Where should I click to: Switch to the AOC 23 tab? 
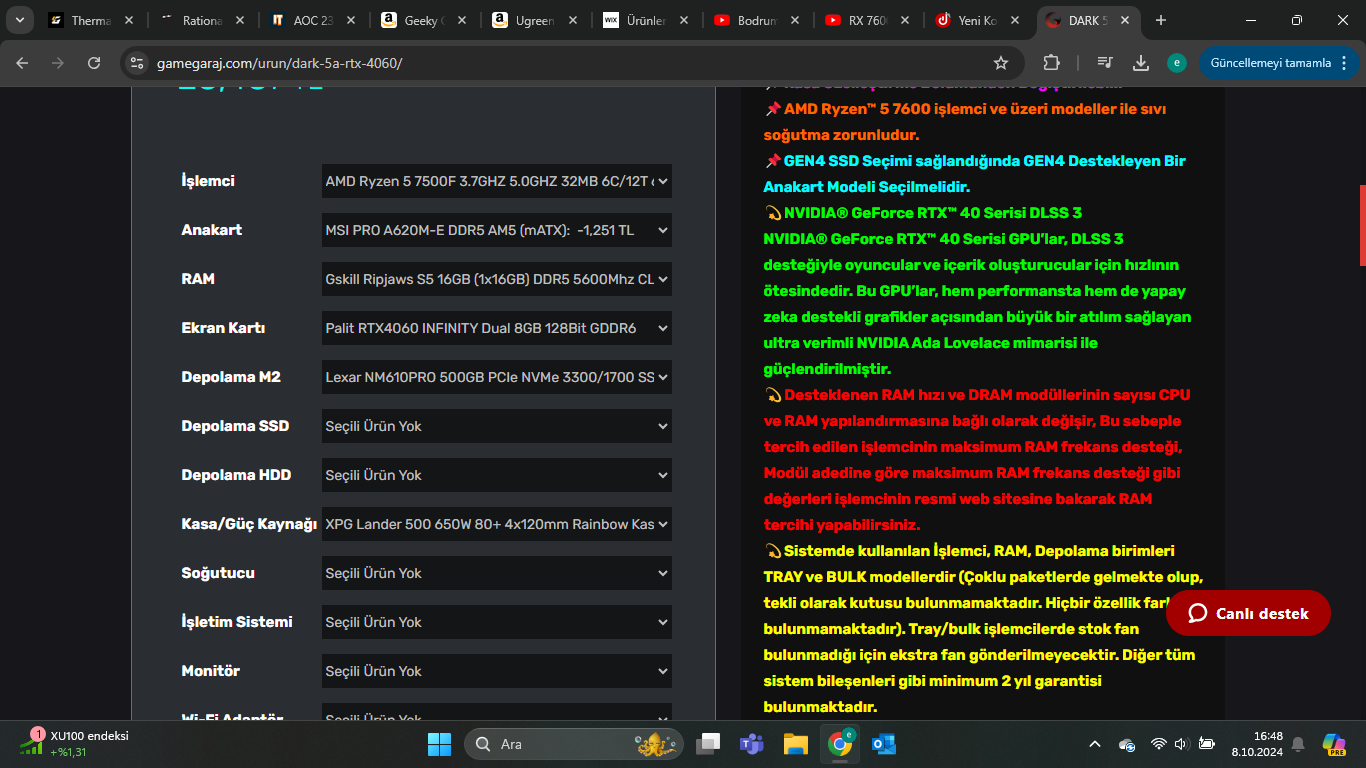pyautogui.click(x=313, y=20)
